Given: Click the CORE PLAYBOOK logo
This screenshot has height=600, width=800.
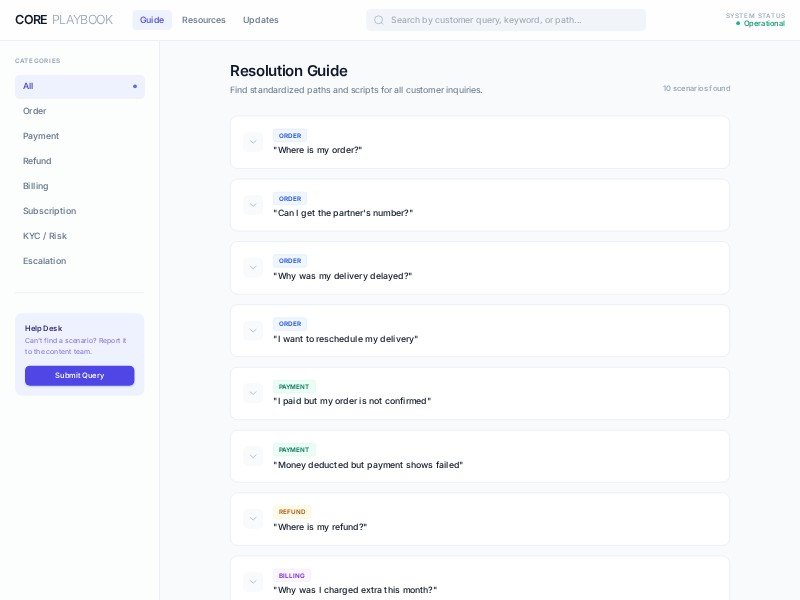Looking at the screenshot, I should pos(64,20).
